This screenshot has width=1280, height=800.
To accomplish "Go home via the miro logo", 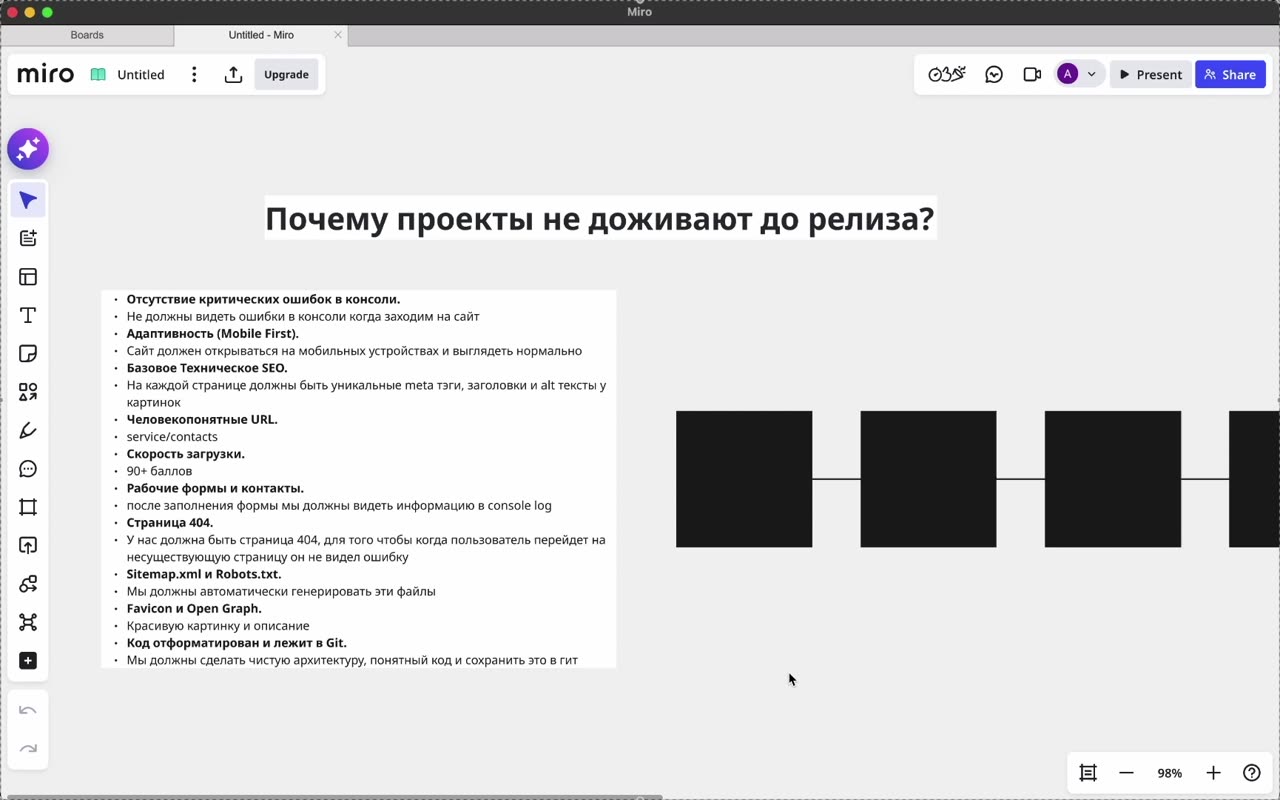I will pos(46,75).
